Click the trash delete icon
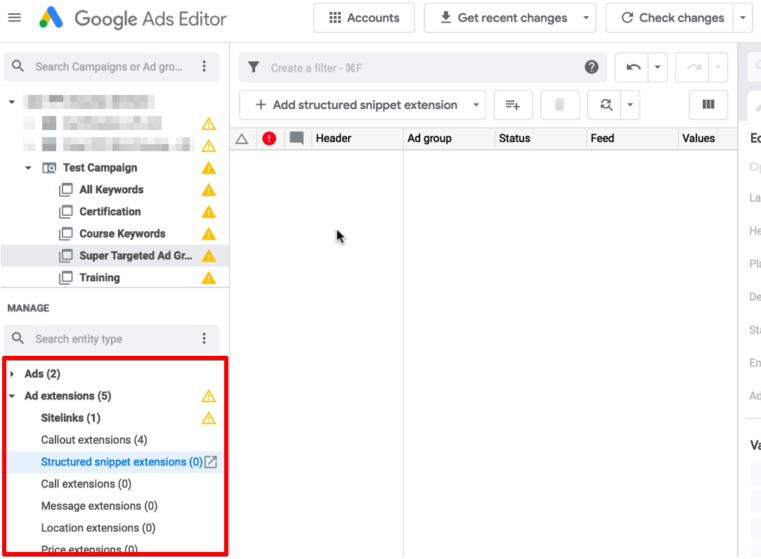The image size is (761, 559). [560, 105]
